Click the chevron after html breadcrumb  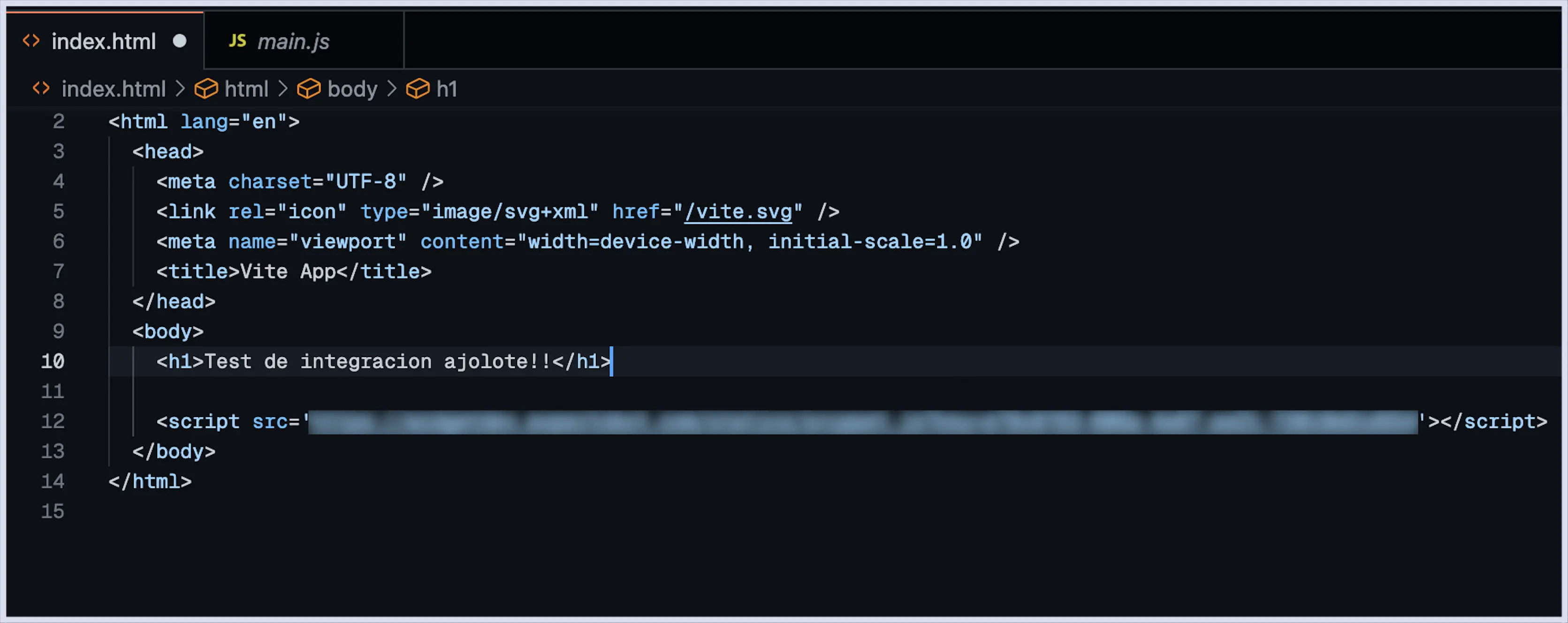point(282,89)
